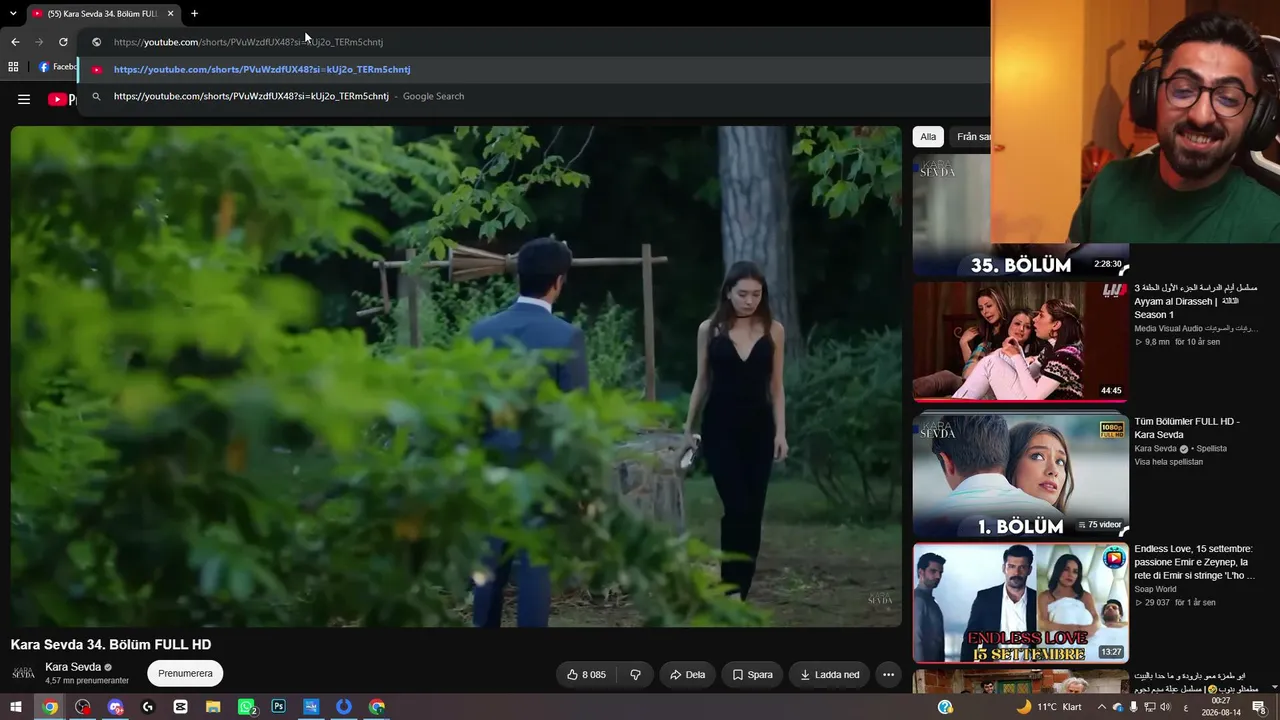
Task: Open CapCut from the taskbar
Action: click(x=181, y=707)
